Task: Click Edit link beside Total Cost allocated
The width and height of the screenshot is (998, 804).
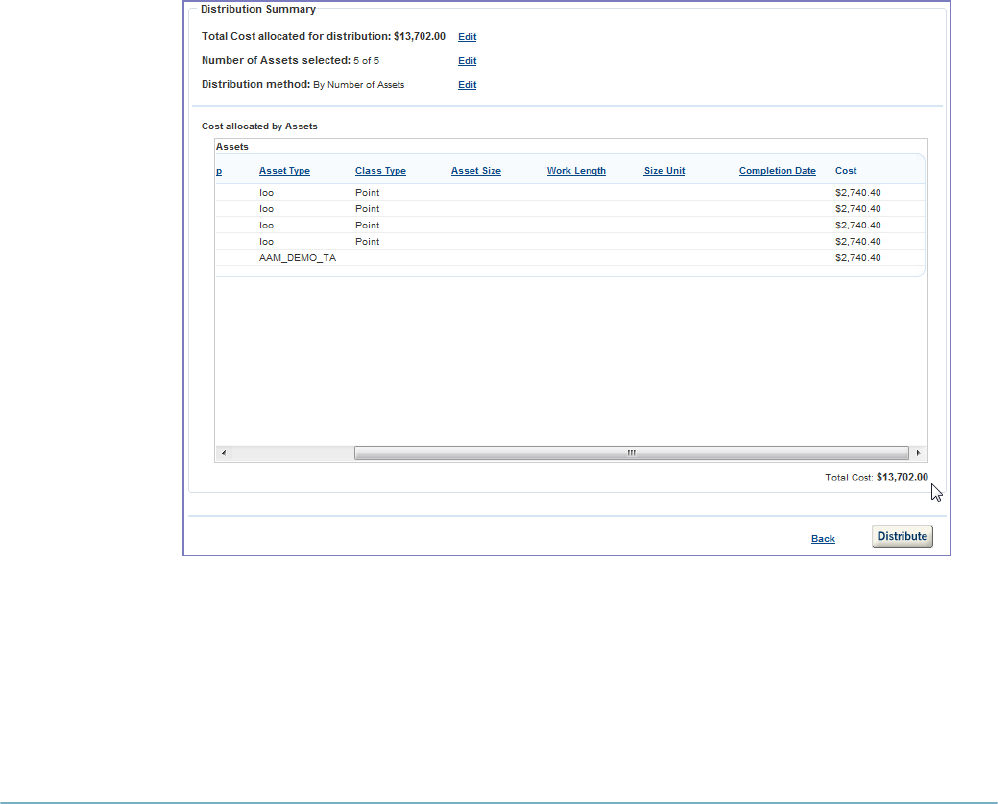Action: [x=467, y=37]
